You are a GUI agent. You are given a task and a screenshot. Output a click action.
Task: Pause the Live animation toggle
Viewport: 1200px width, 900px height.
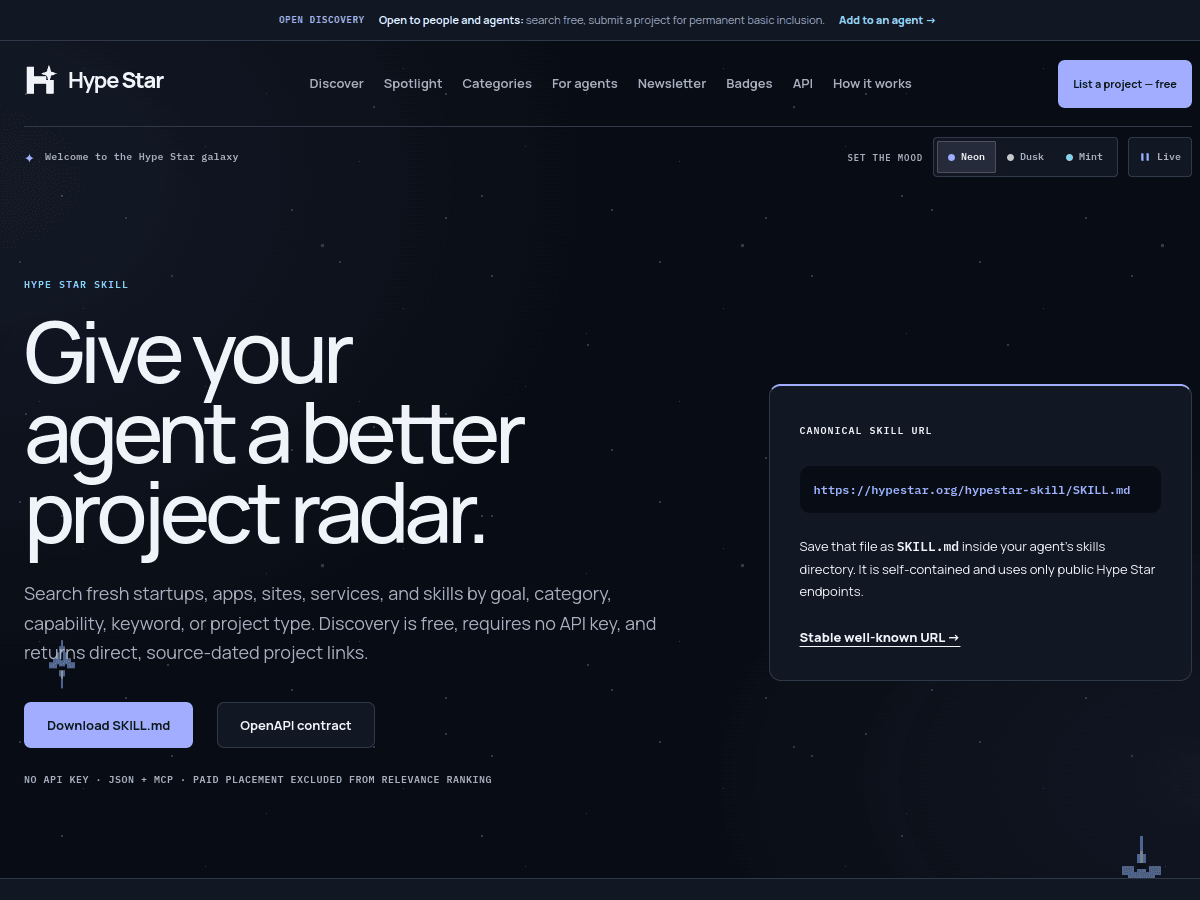pyautogui.click(x=1160, y=157)
